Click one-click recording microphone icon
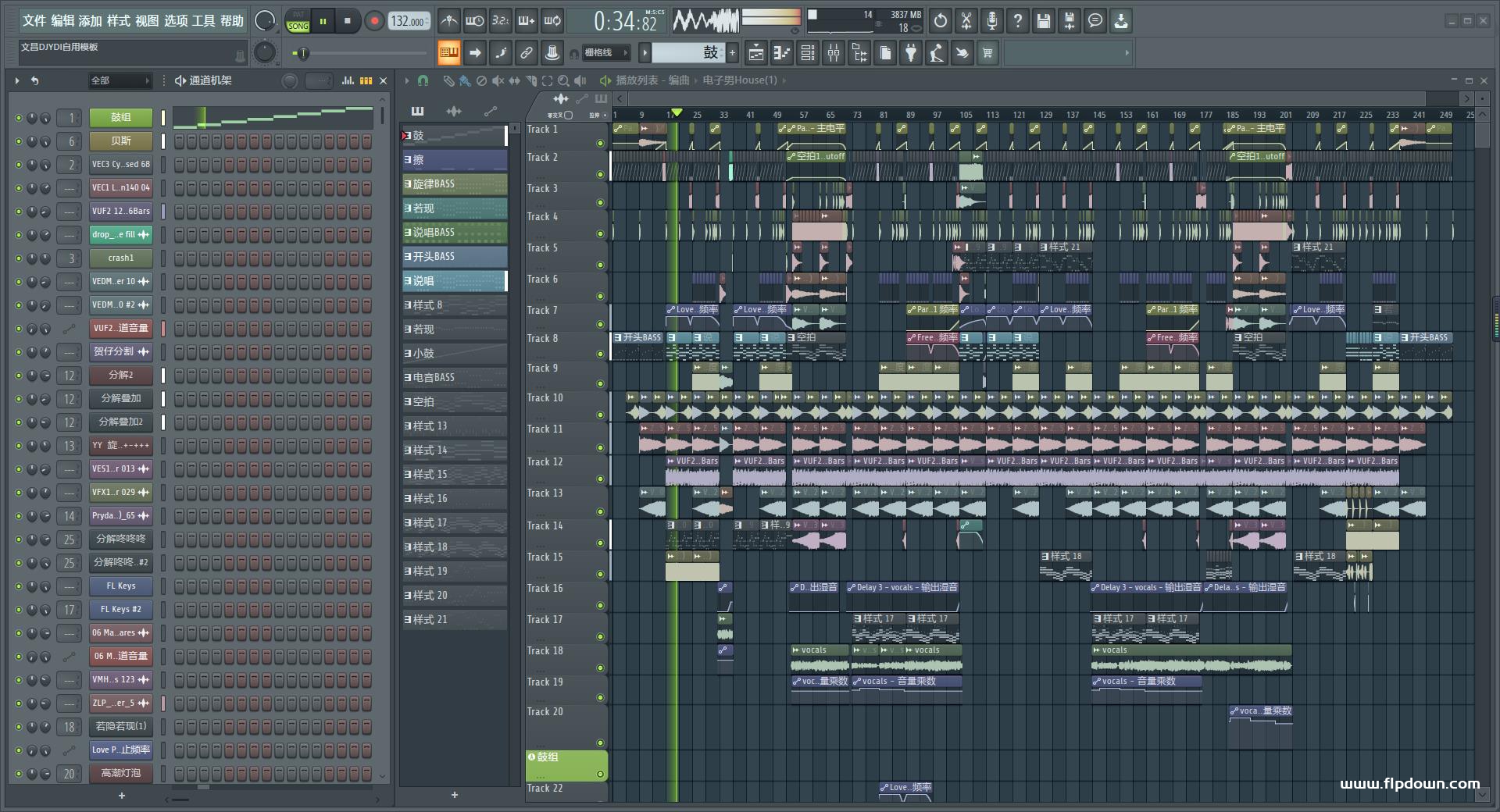Screen dimensions: 1500x812 [x=992, y=21]
